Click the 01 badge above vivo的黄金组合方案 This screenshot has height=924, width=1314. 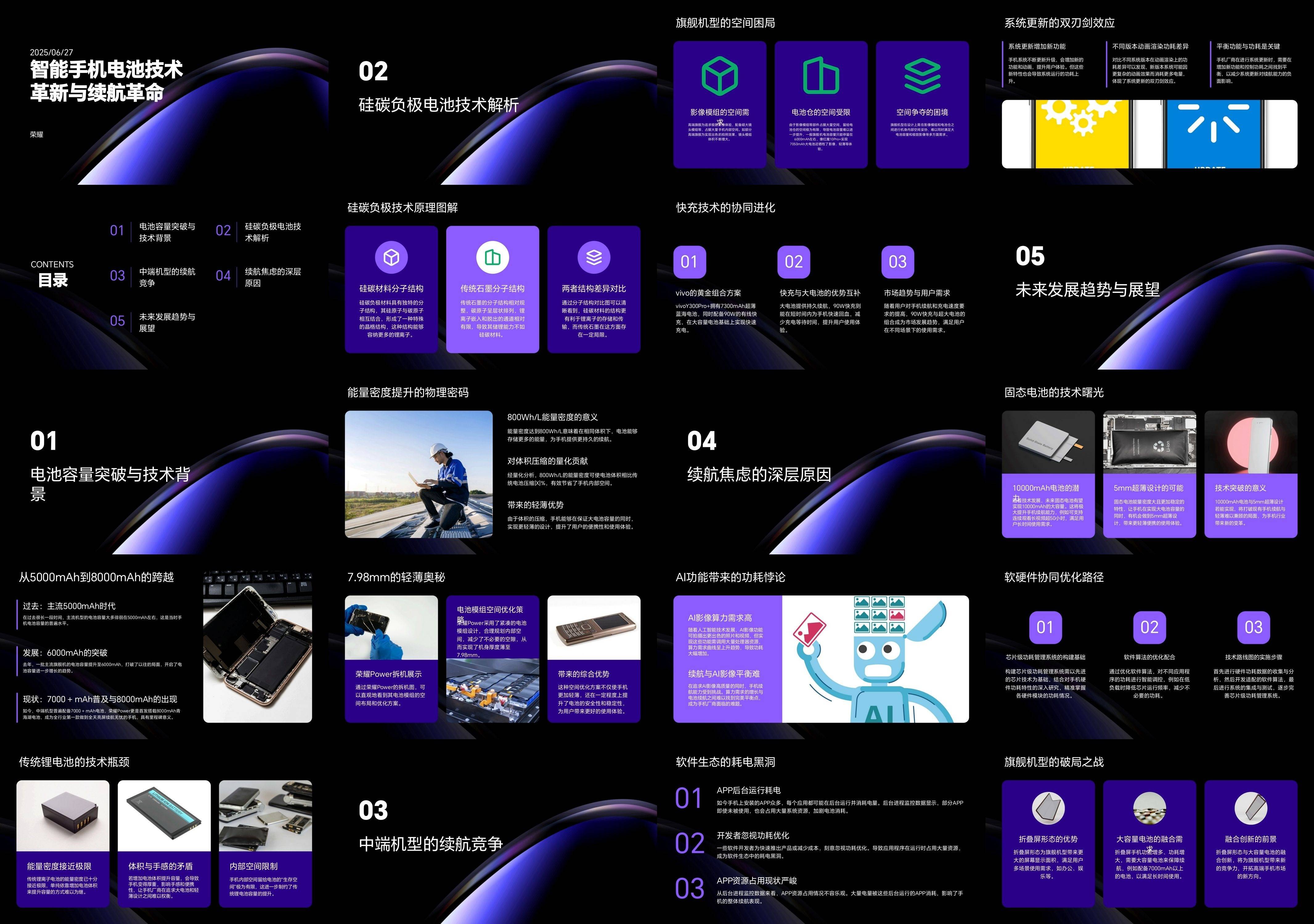690,262
